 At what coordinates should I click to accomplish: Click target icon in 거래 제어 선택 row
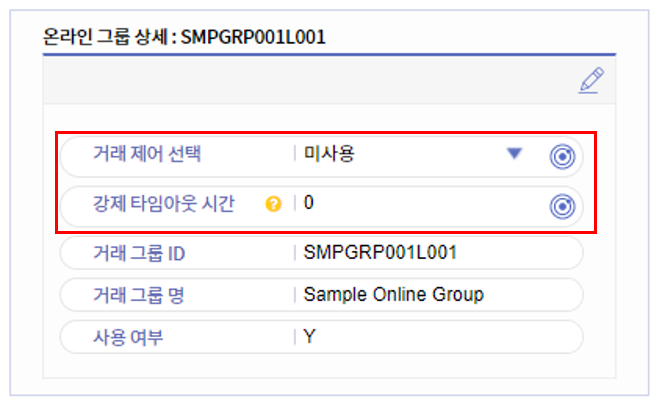point(562,157)
